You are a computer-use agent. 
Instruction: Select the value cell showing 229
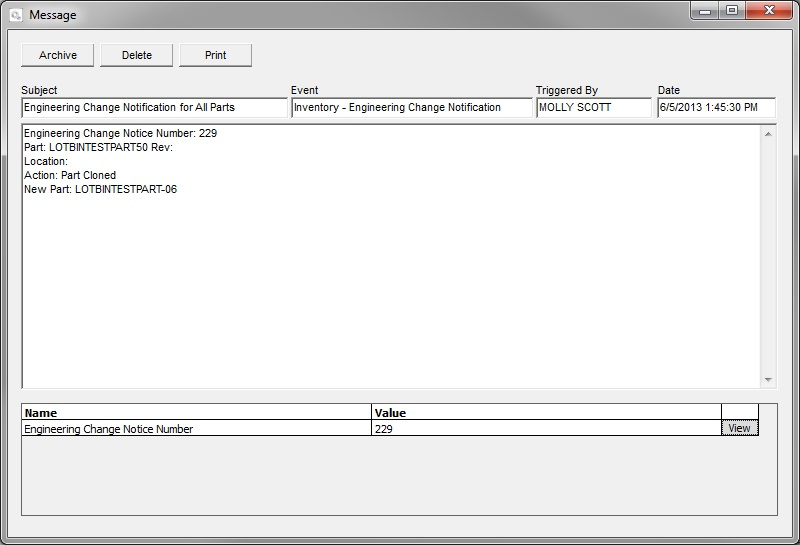pos(546,428)
